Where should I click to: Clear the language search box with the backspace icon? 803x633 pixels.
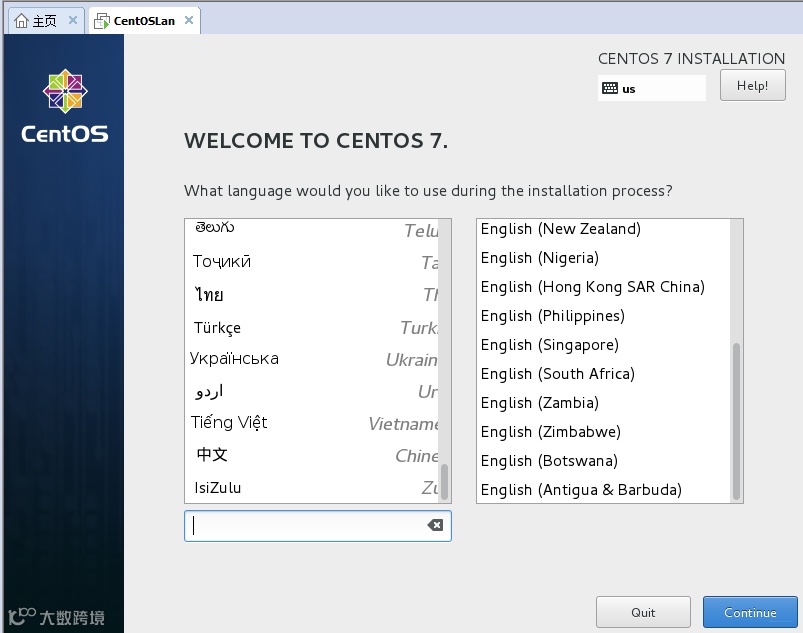pyautogui.click(x=435, y=525)
